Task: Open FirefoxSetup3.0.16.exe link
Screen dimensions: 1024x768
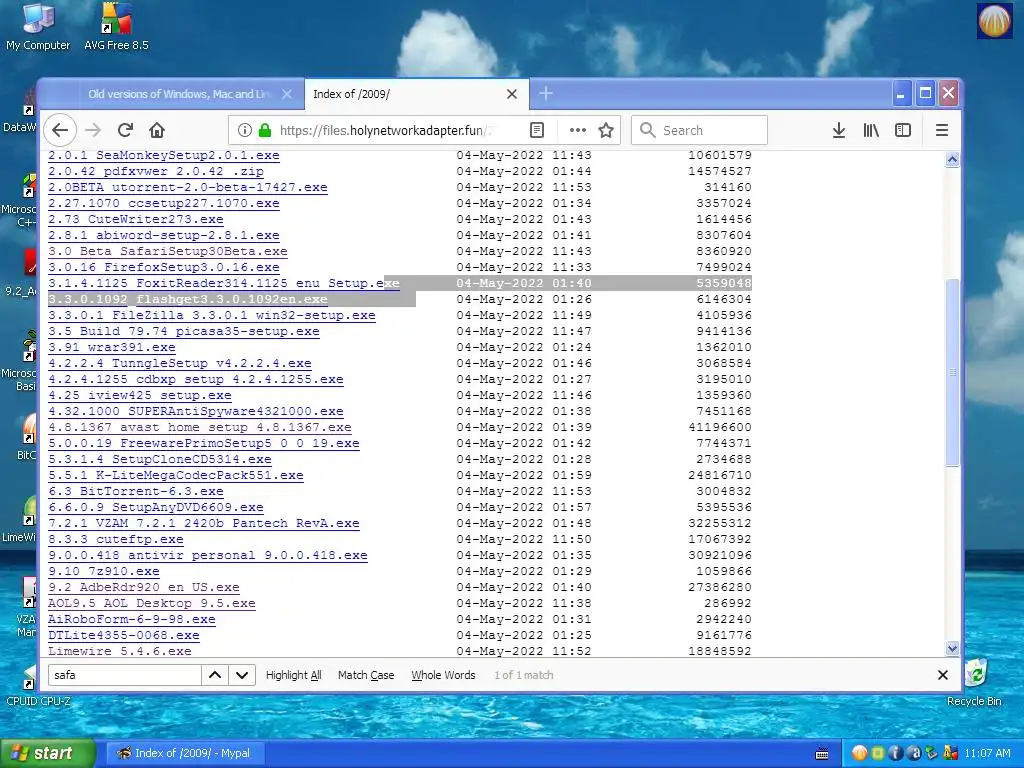Action: click(x=164, y=268)
